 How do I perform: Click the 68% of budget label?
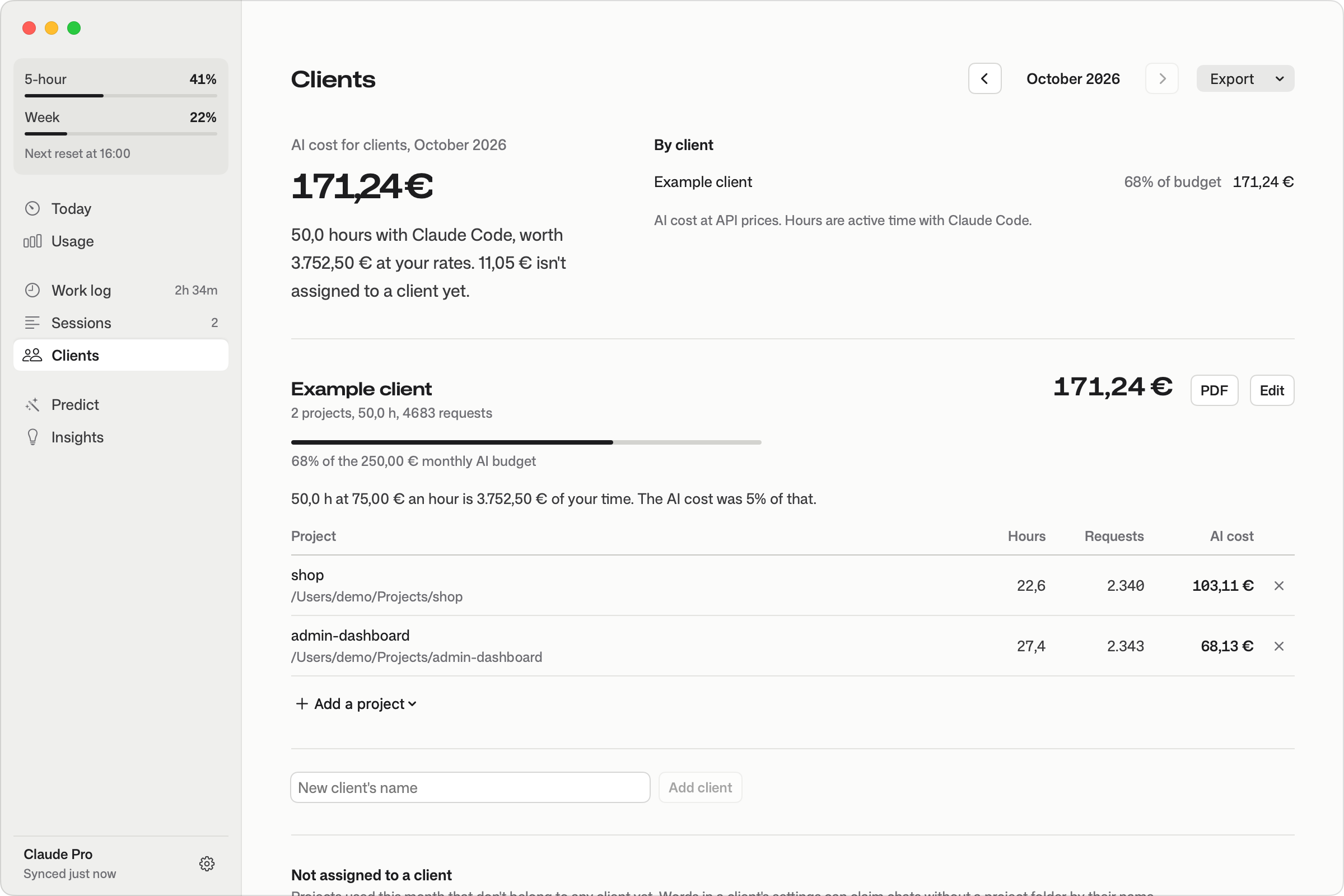coord(1172,183)
